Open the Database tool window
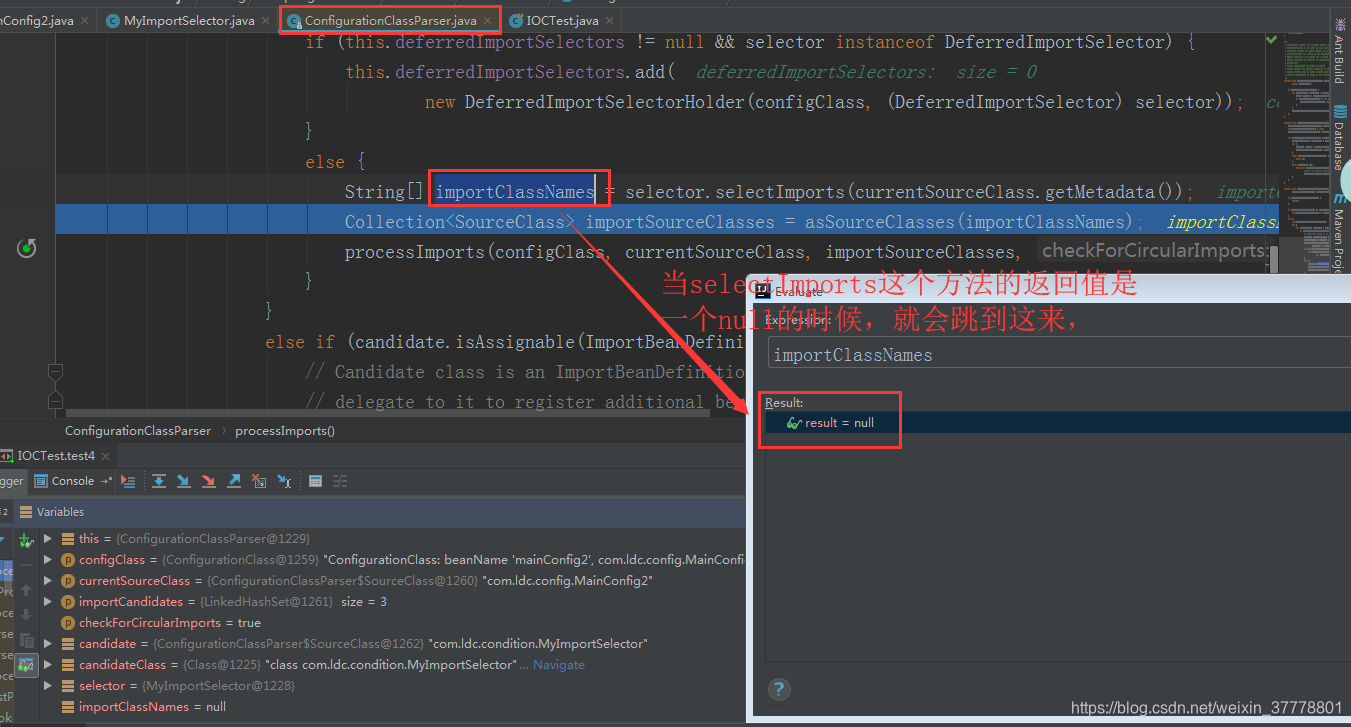The image size is (1351, 727). pos(1339,139)
